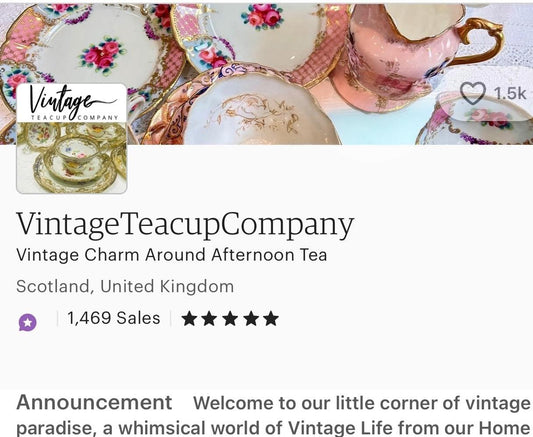Image resolution: width=533 pixels, height=437 pixels.
Task: Click the VintageTeacupCompany shop name
Action: pos(185,225)
